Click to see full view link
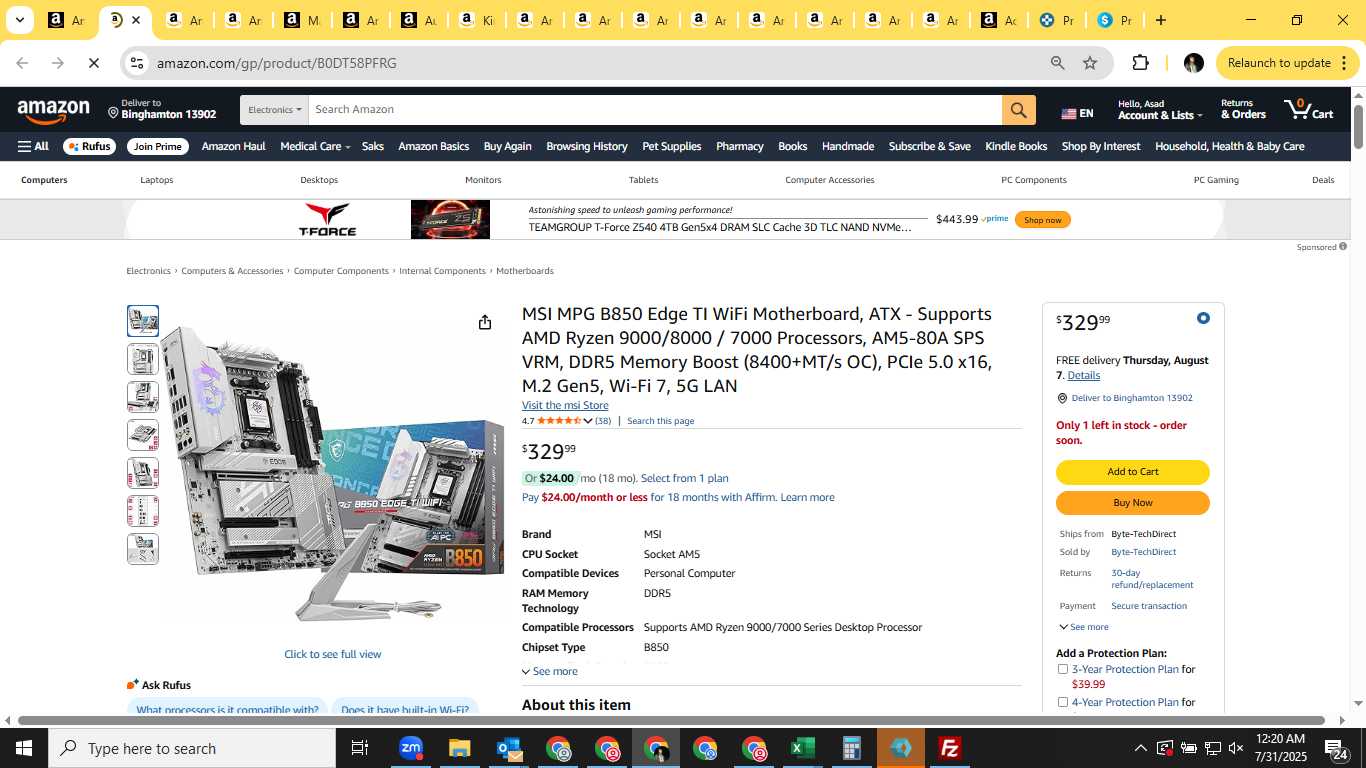1366x768 pixels. [x=333, y=654]
